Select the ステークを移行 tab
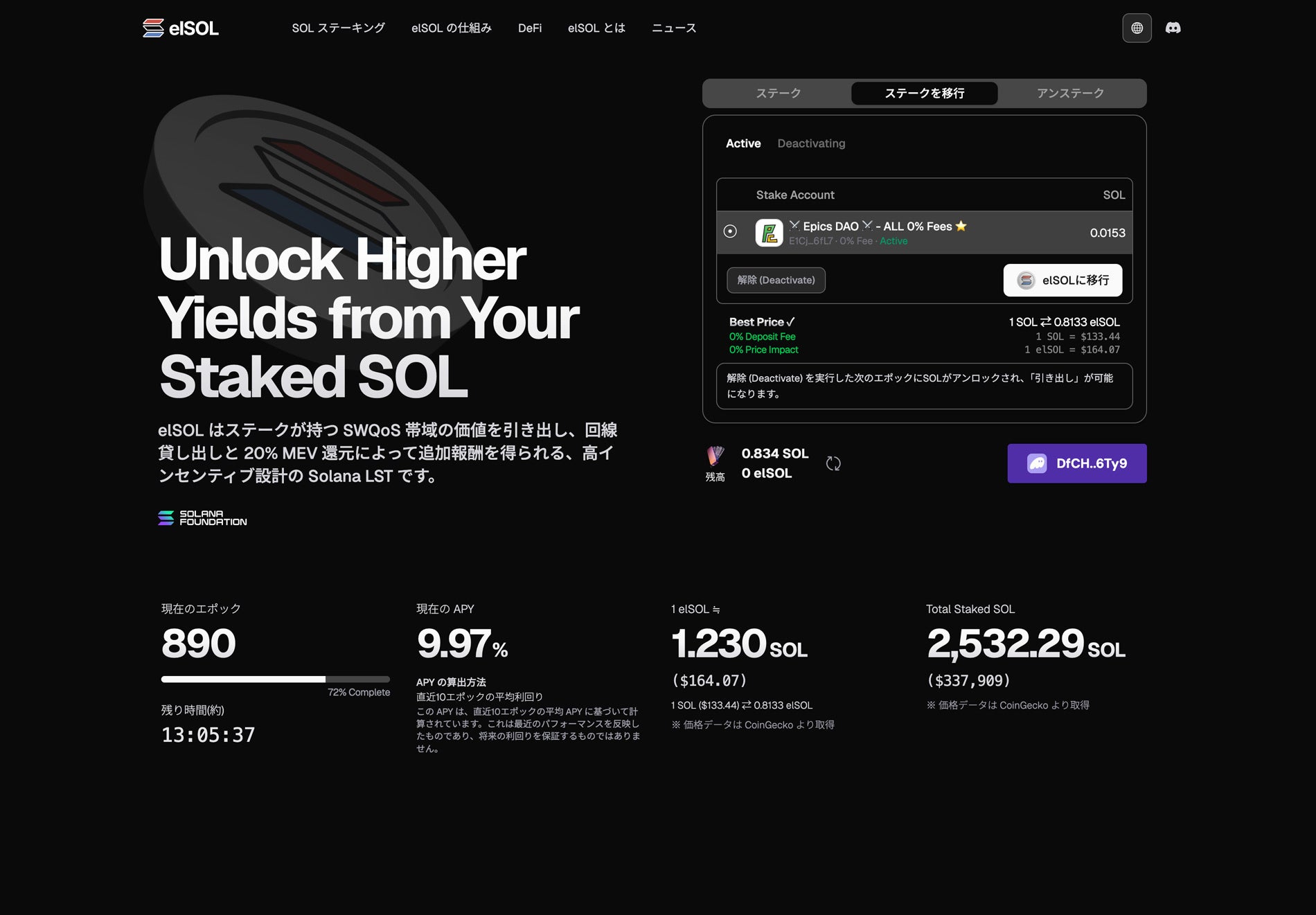Screen dimensions: 1316x915 (925, 93)
